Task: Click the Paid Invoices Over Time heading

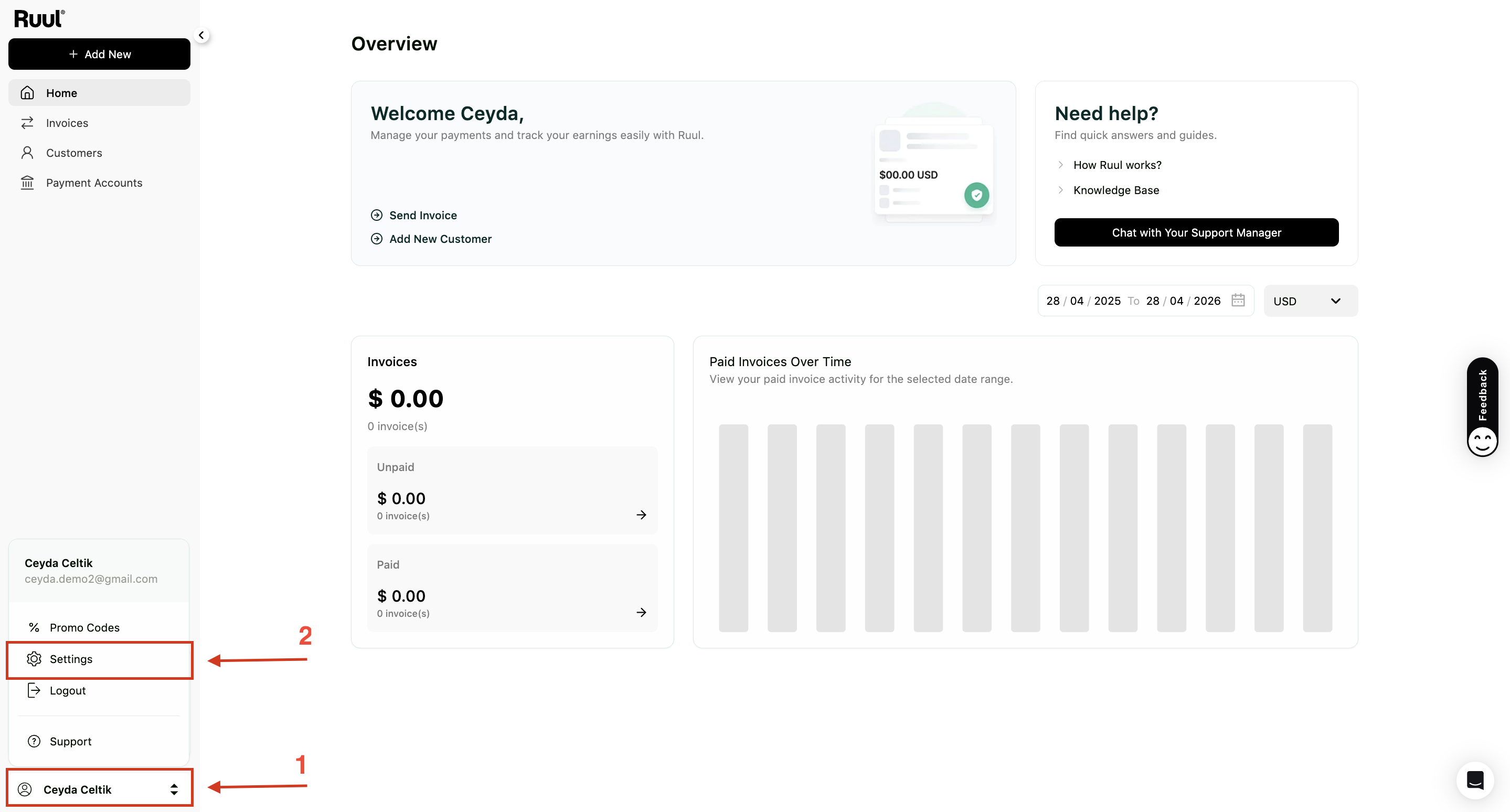Action: coord(780,361)
